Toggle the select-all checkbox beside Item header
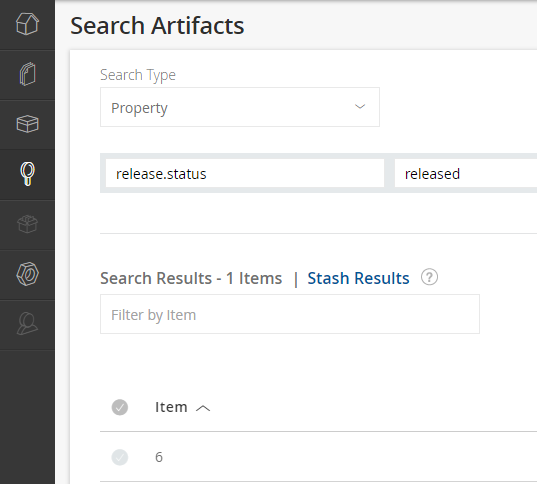Image resolution: width=537 pixels, height=484 pixels. 120,407
